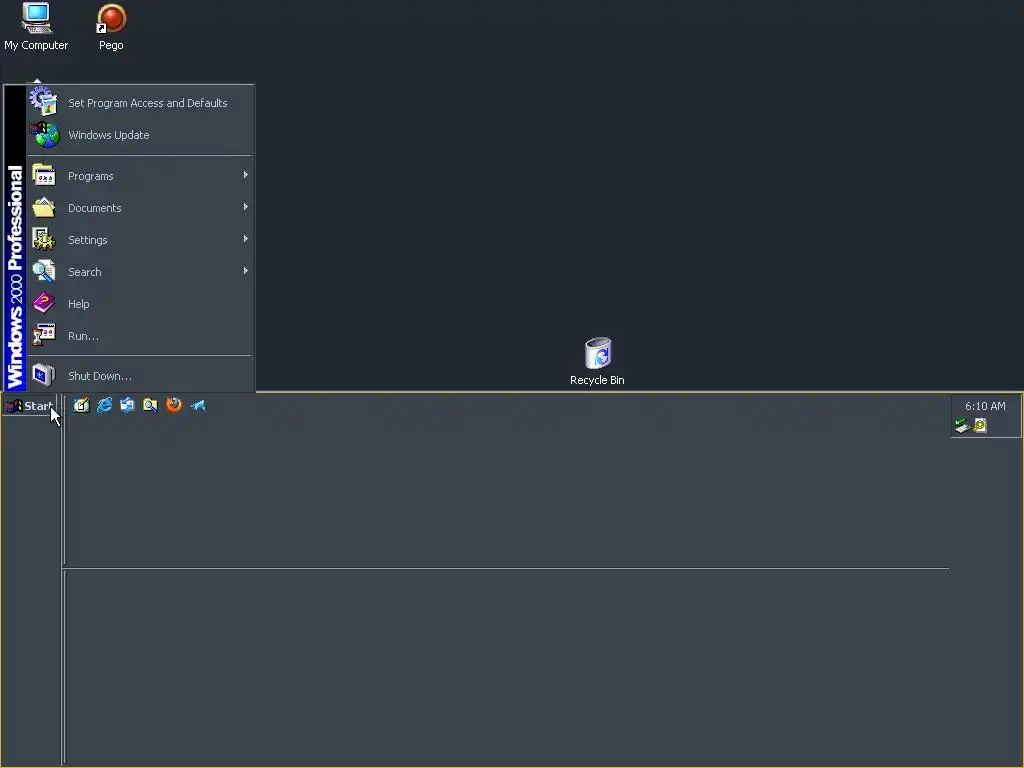Image resolution: width=1024 pixels, height=768 pixels.
Task: Open Set Program Access and Defaults
Action: coord(140,103)
